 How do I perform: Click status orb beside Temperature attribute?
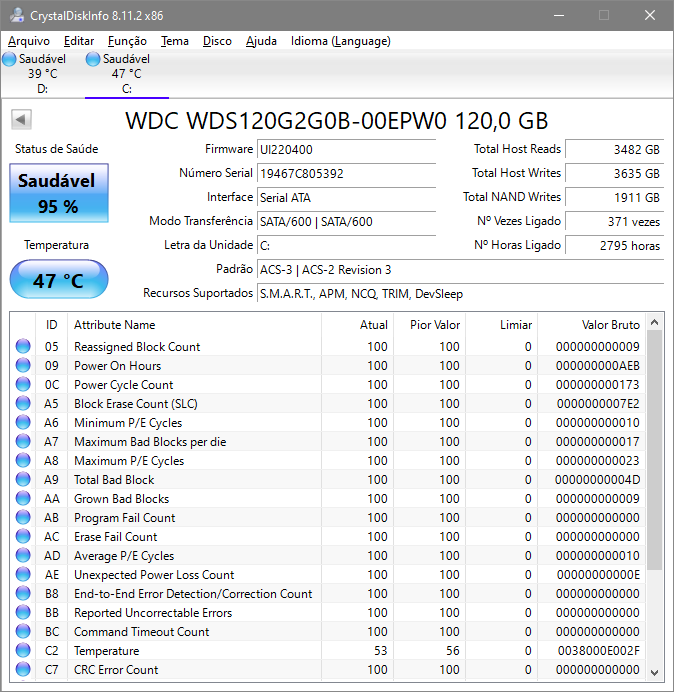pos(23,651)
